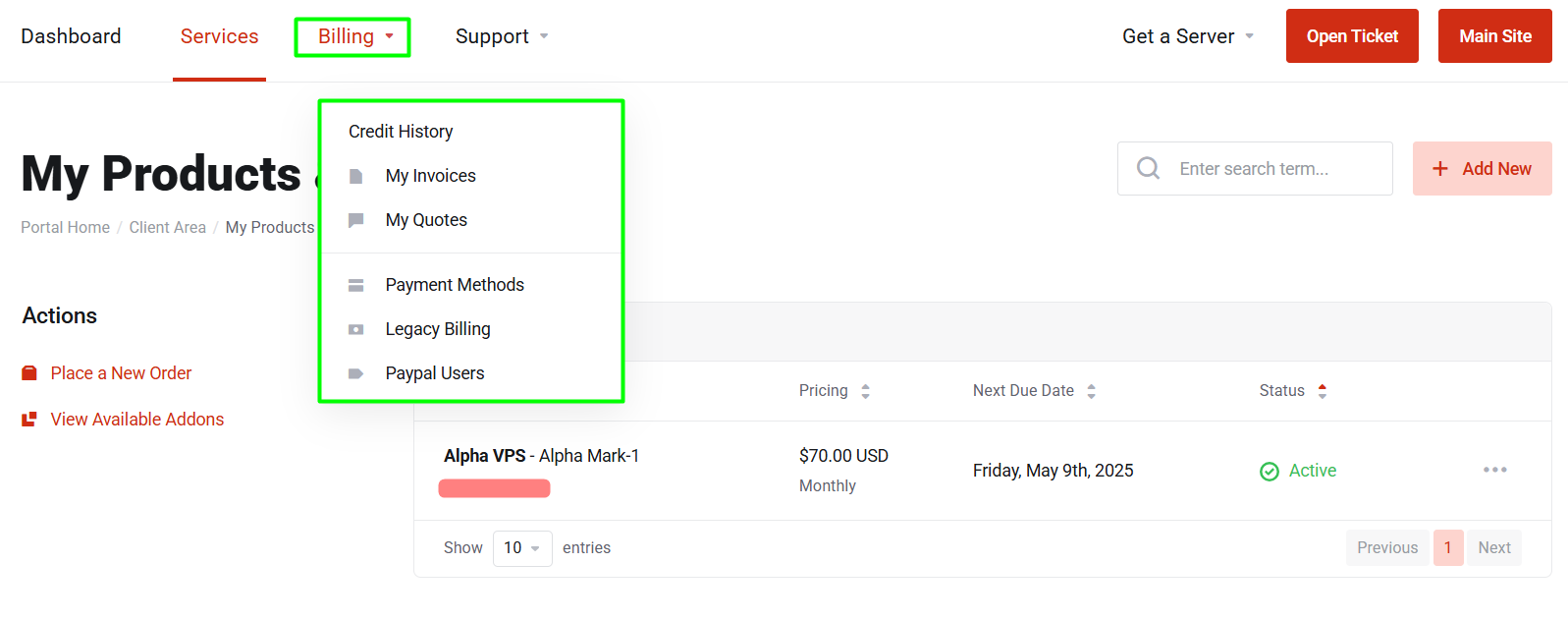Image resolution: width=1568 pixels, height=620 pixels.
Task: Expand the Support dropdown menu
Action: [x=502, y=36]
